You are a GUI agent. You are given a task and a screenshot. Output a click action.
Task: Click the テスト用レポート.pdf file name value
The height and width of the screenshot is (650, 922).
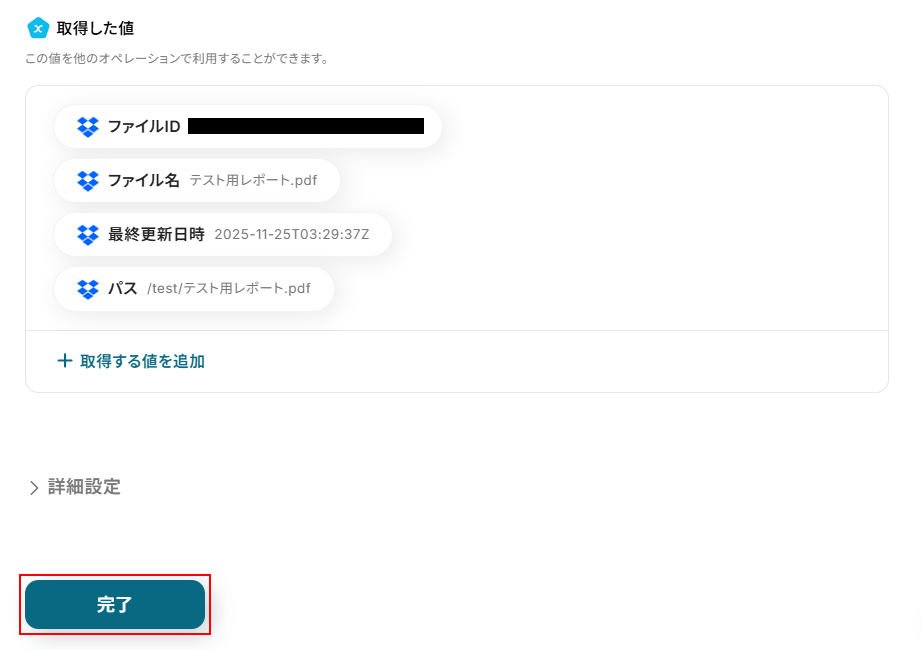pos(253,181)
